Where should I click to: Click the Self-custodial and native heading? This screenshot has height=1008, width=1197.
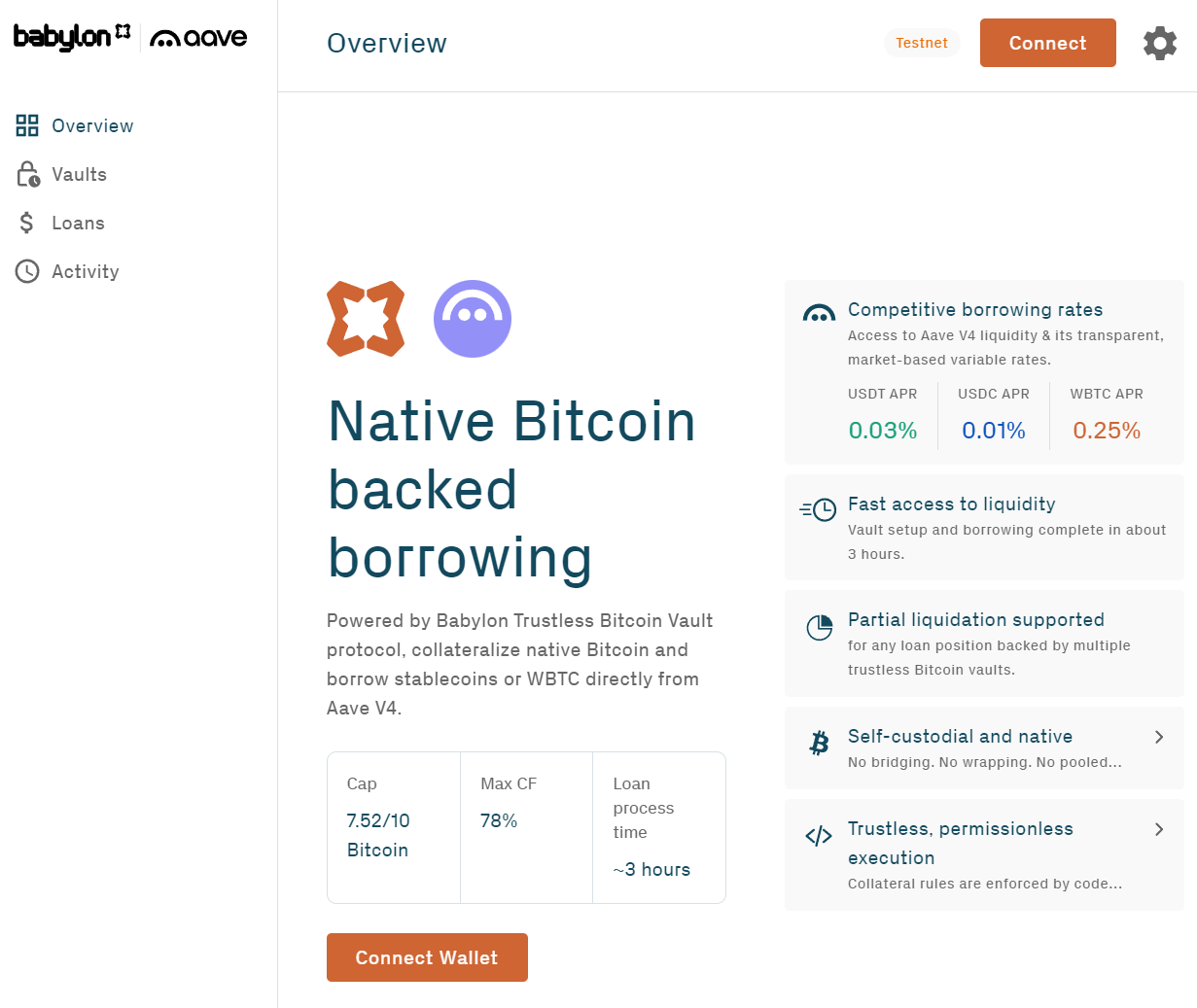pos(961,736)
